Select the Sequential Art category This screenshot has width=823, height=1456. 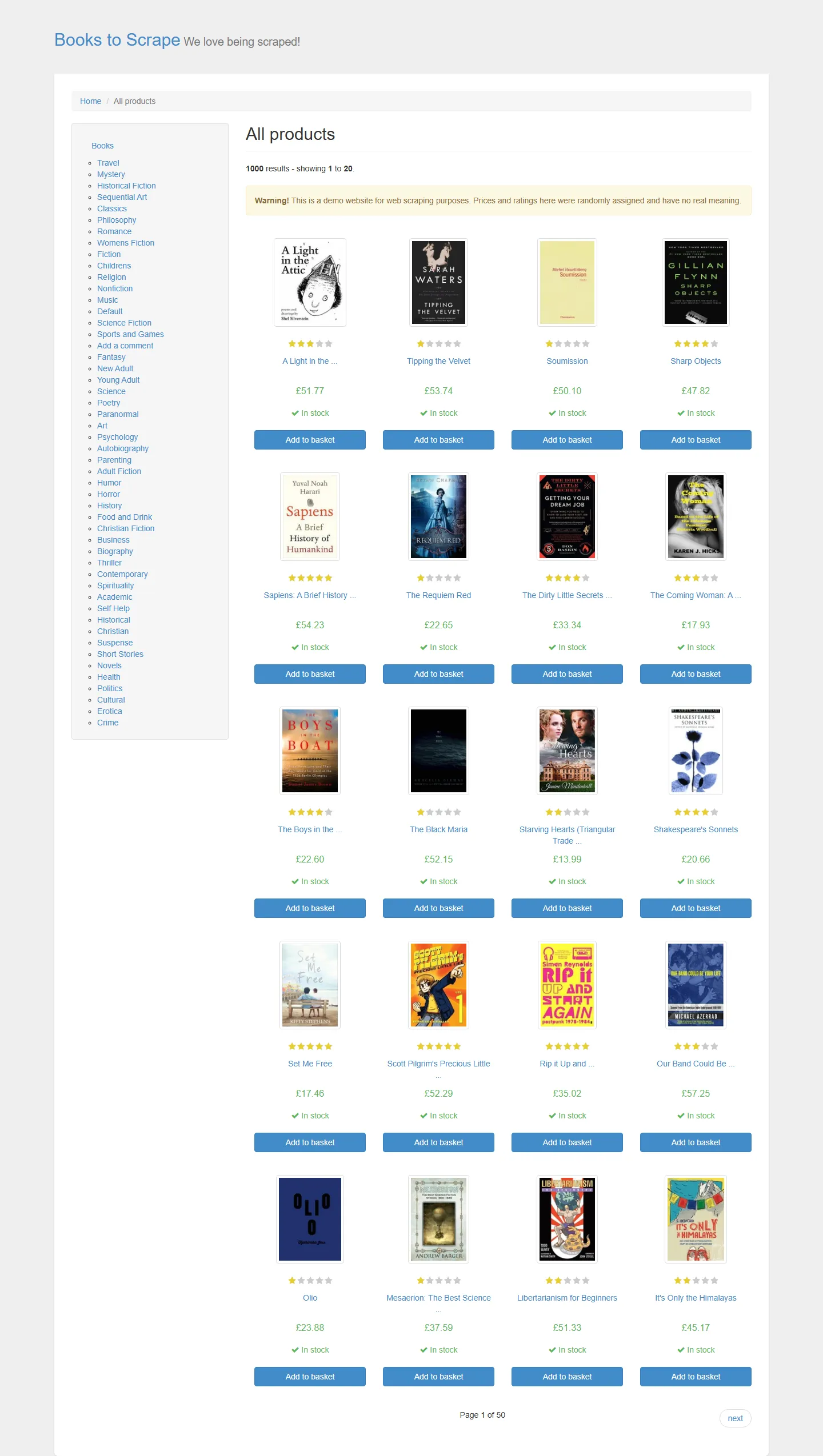(122, 197)
